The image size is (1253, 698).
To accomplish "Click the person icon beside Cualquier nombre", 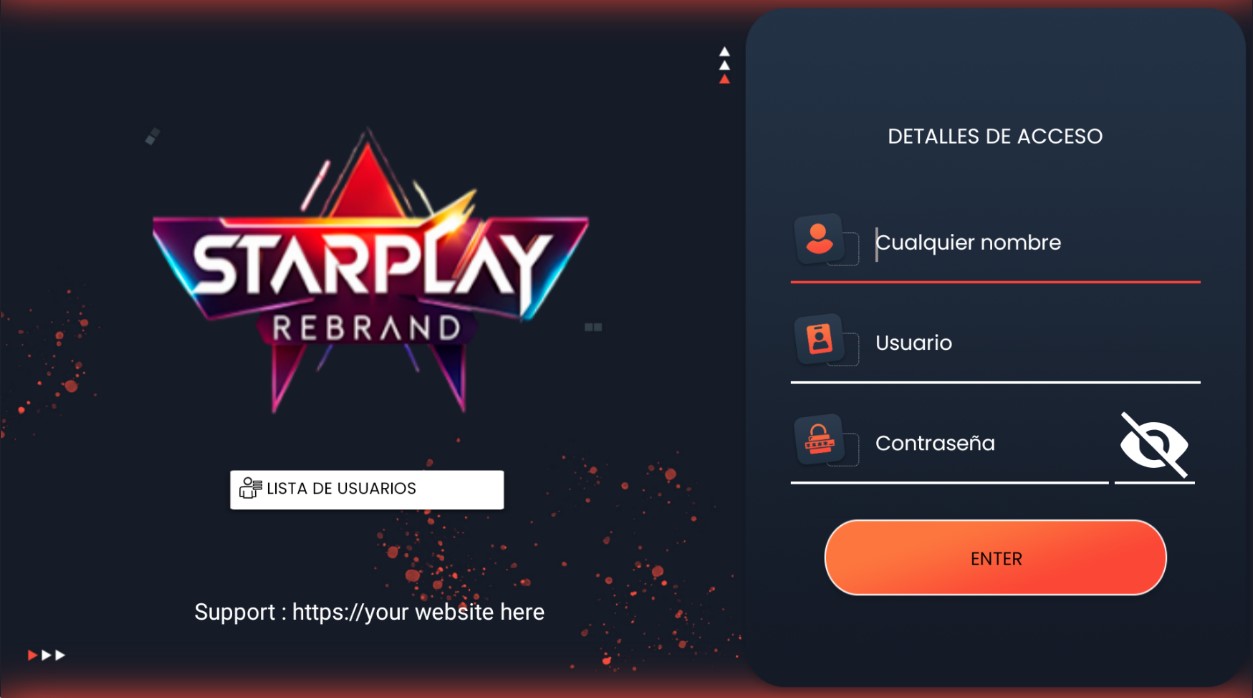I will click(x=819, y=238).
